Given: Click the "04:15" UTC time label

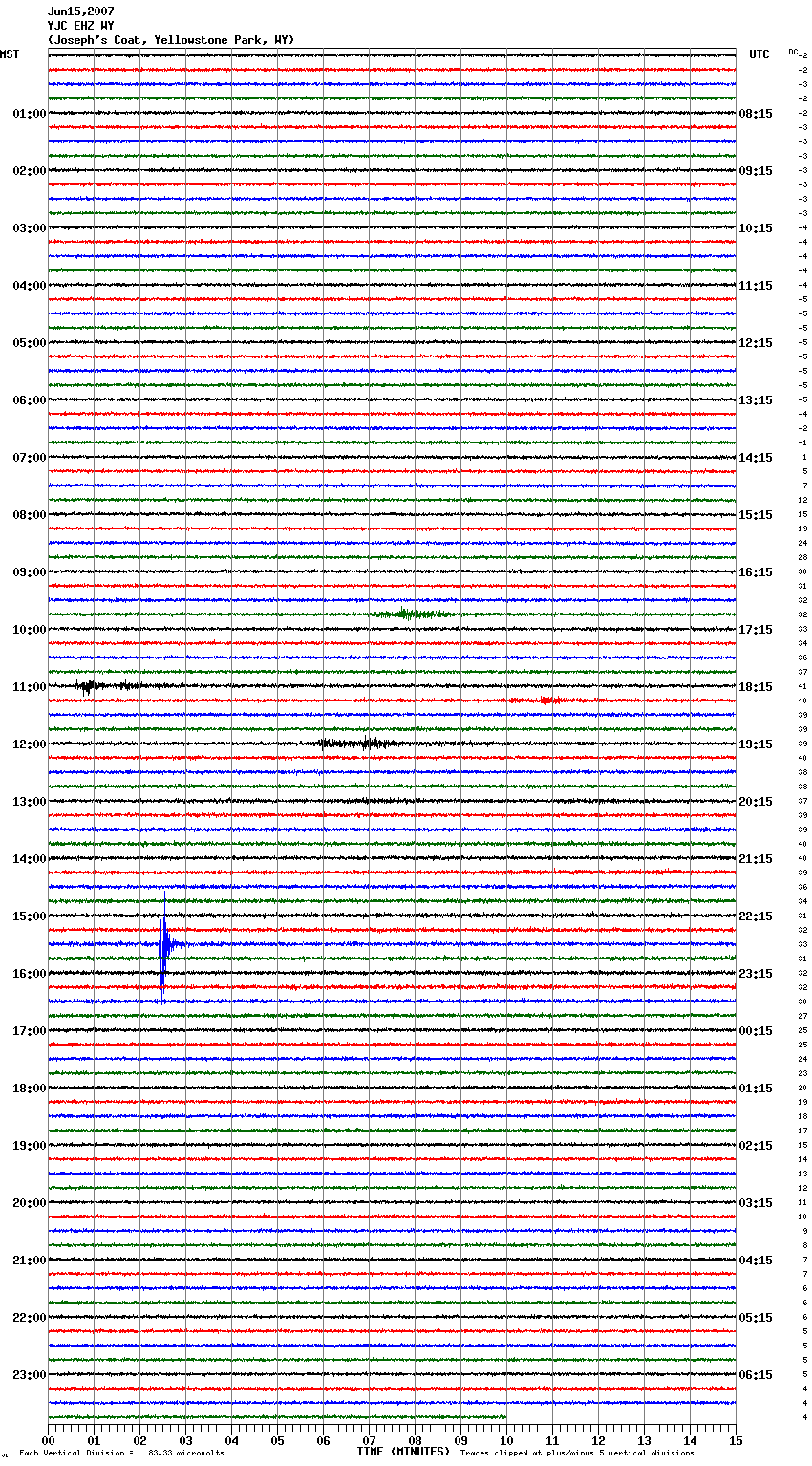Looking at the screenshot, I should pos(756,1261).
